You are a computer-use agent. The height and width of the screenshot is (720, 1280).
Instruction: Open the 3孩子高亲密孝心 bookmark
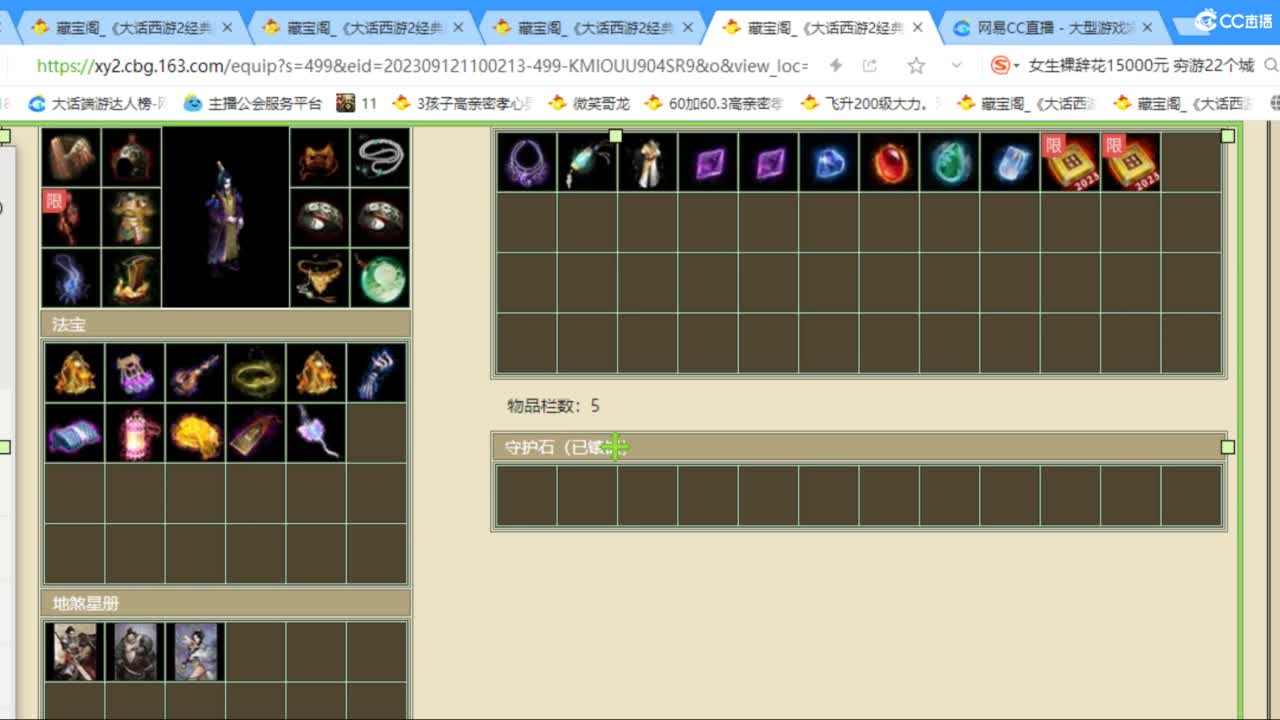pos(463,103)
